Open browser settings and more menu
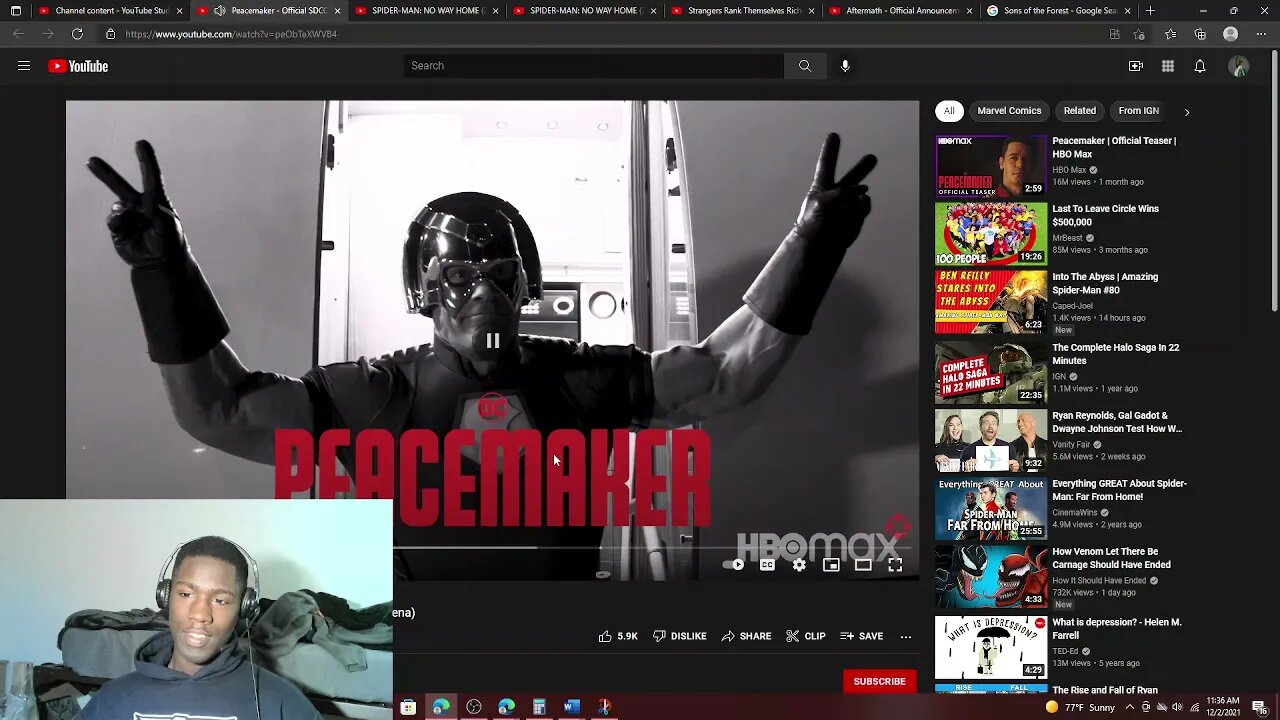The width and height of the screenshot is (1280, 720). (x=1261, y=34)
